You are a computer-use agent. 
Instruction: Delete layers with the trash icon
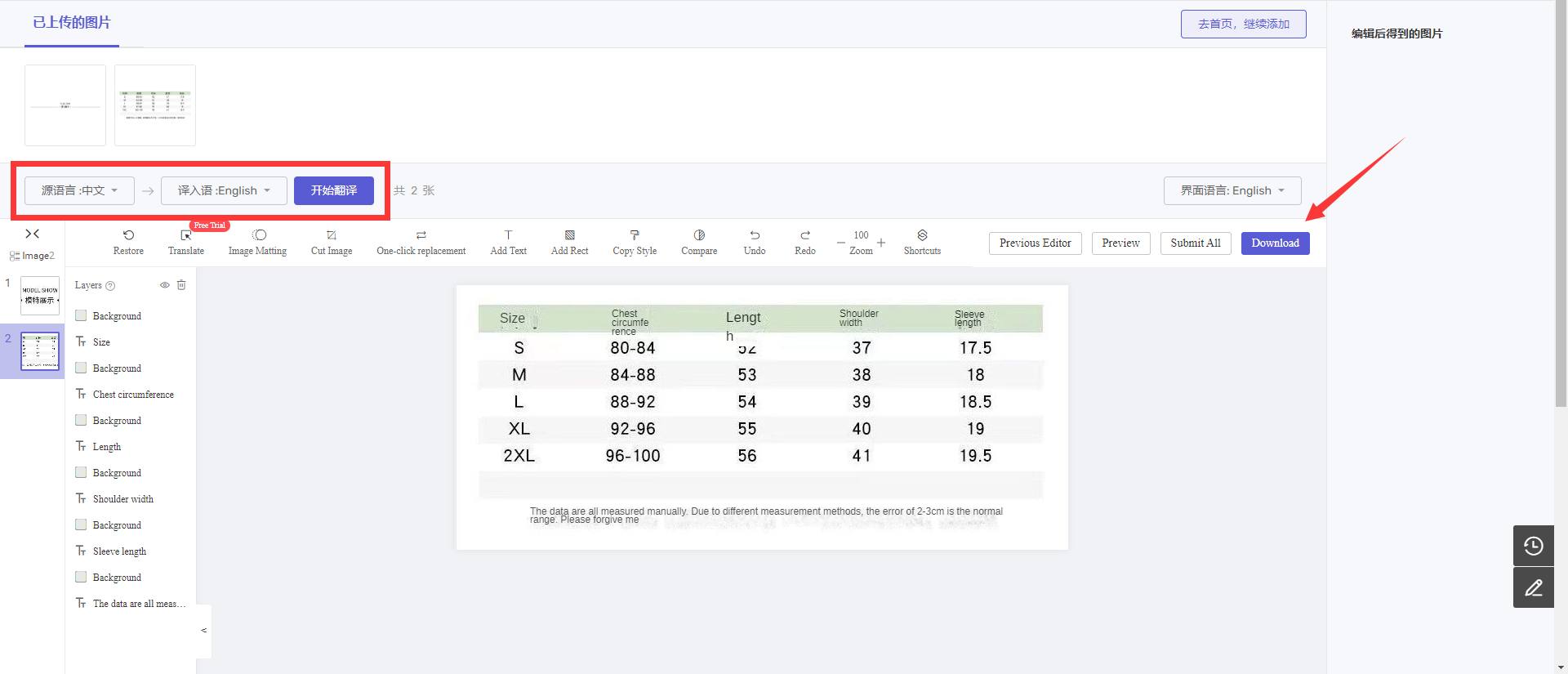(x=181, y=285)
